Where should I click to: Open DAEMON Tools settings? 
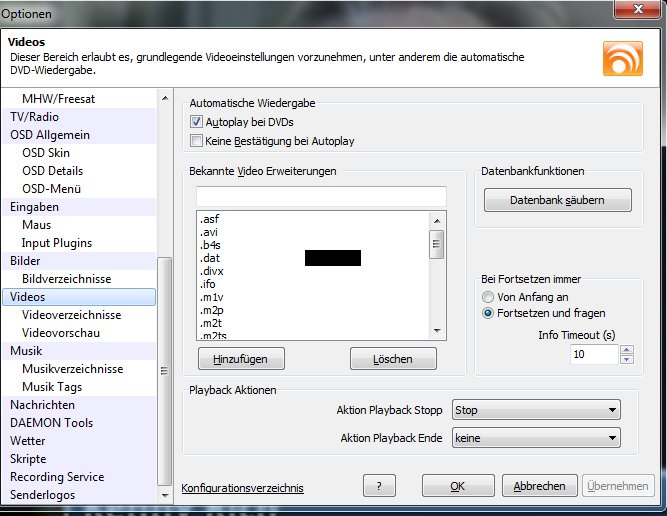(79, 423)
